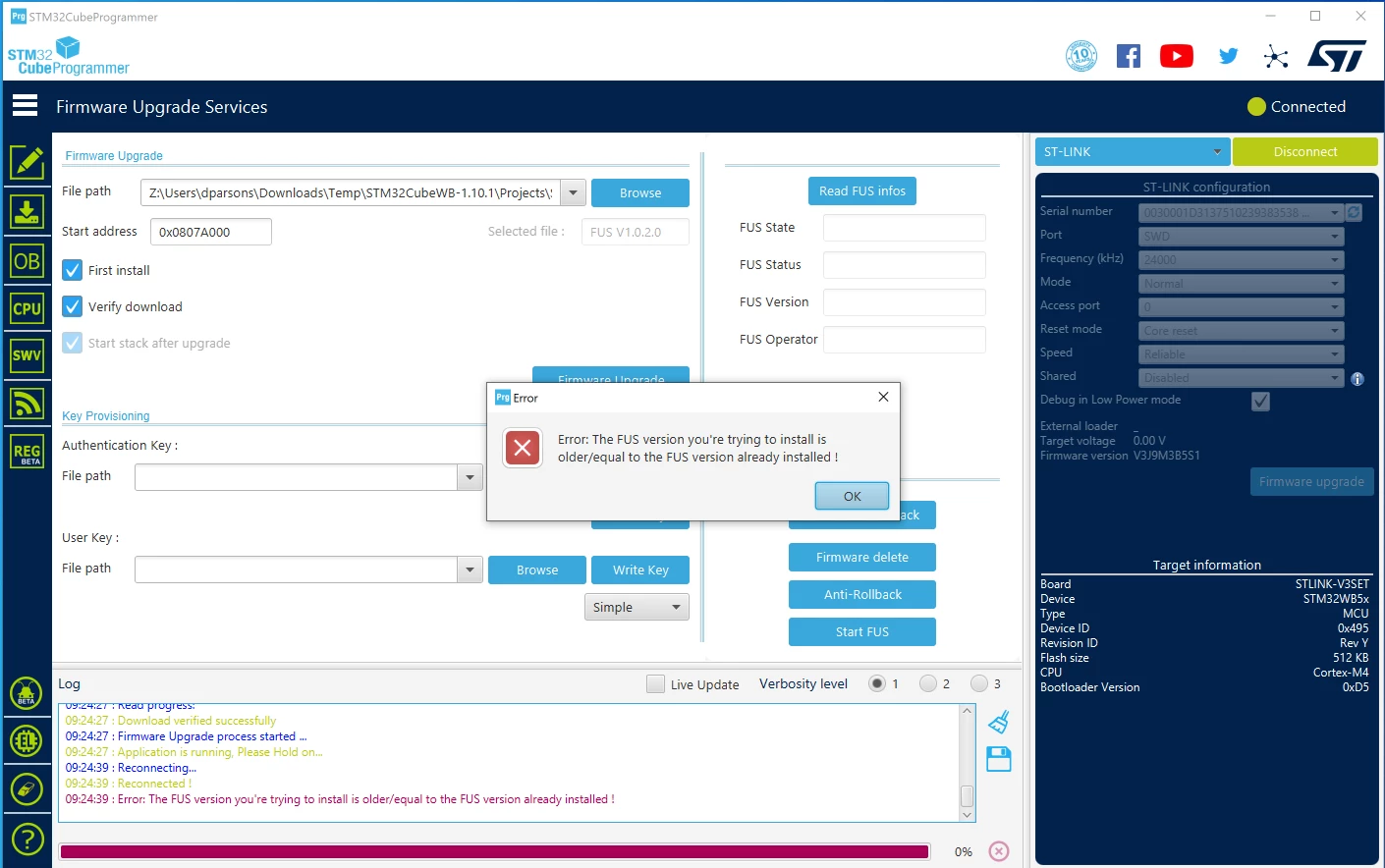
Task: Click OK in the Error dialog
Action: pos(852,496)
